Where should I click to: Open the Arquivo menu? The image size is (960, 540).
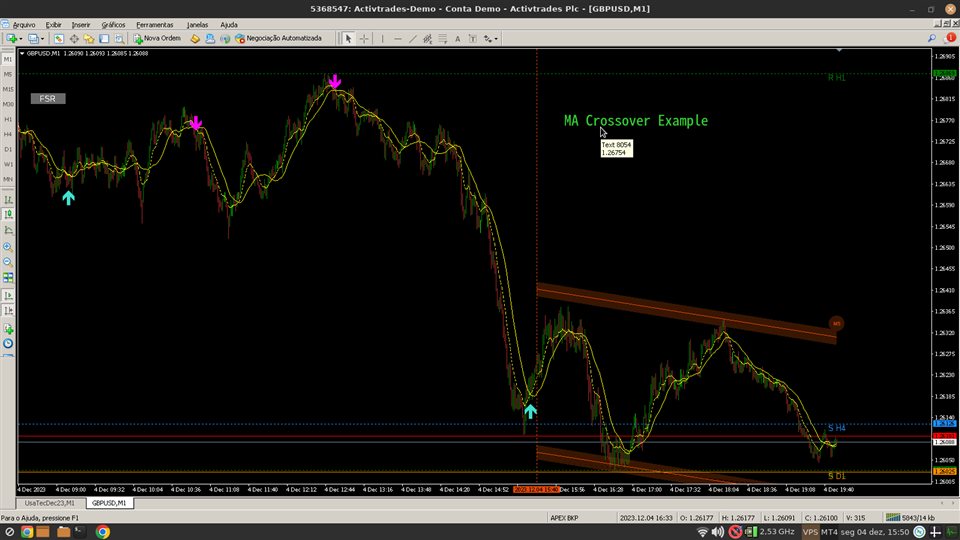pos(24,24)
